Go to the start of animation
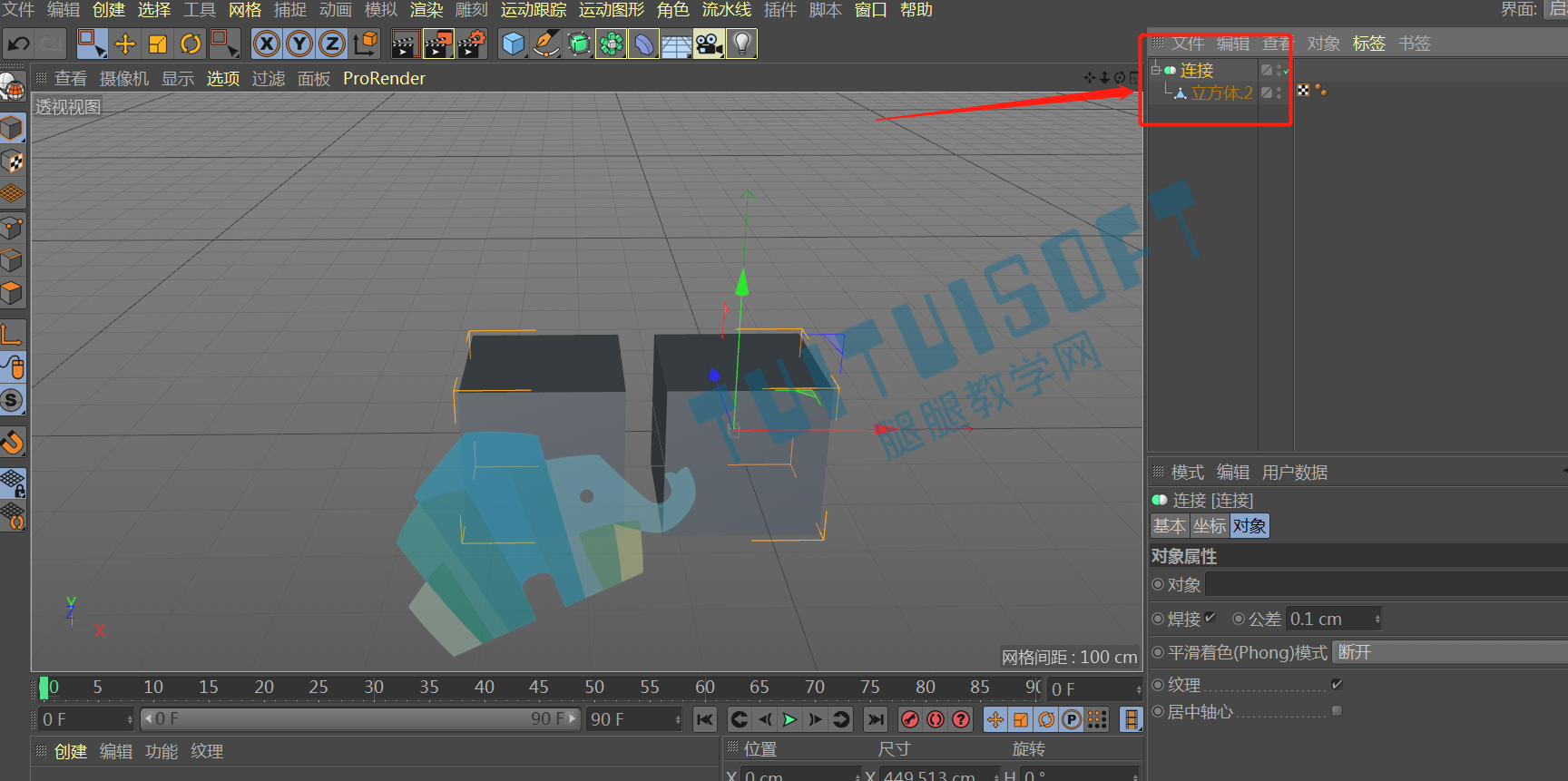Image resolution: width=1568 pixels, height=781 pixels. 704,719
